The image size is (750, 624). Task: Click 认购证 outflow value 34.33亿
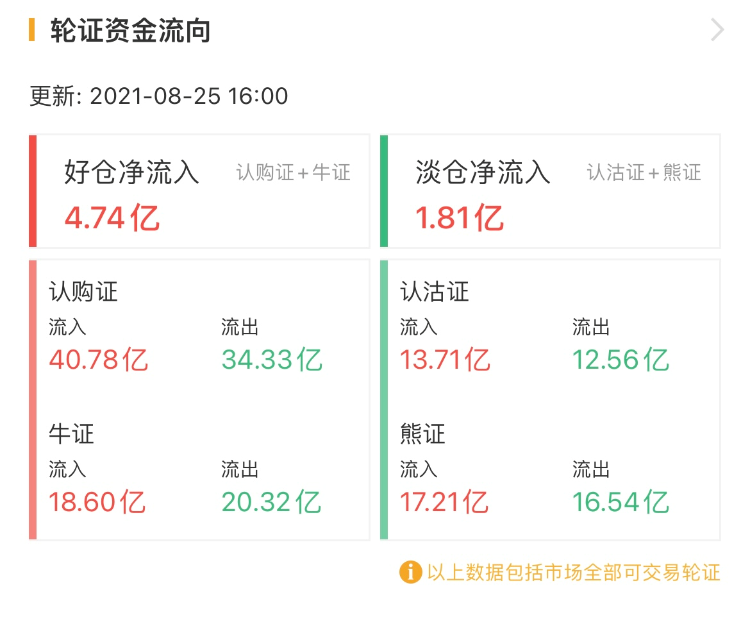tap(271, 359)
